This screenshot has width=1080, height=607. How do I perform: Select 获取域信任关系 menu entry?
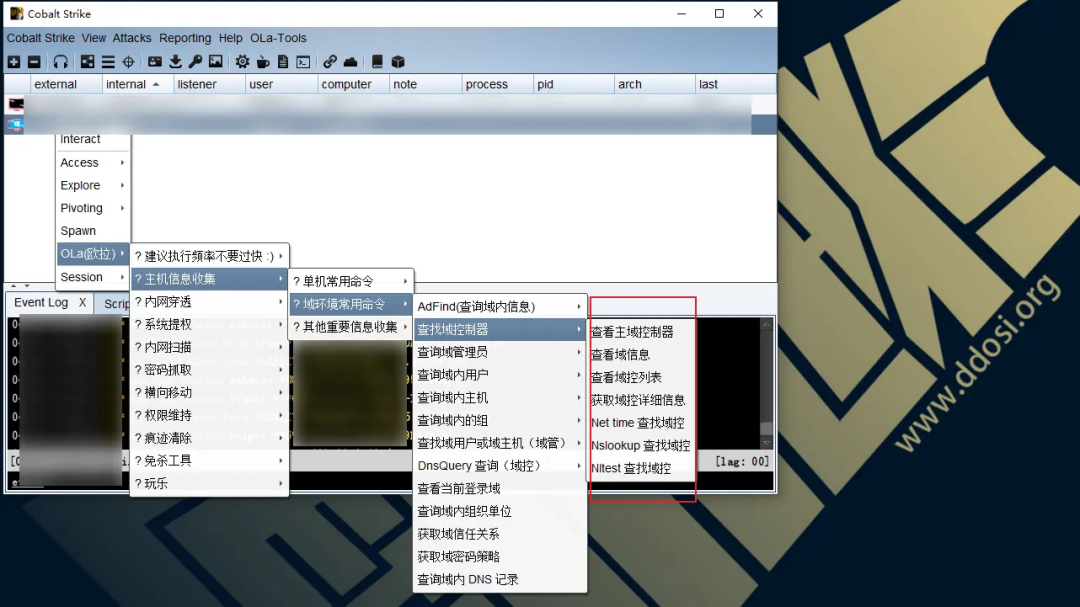click(x=500, y=534)
